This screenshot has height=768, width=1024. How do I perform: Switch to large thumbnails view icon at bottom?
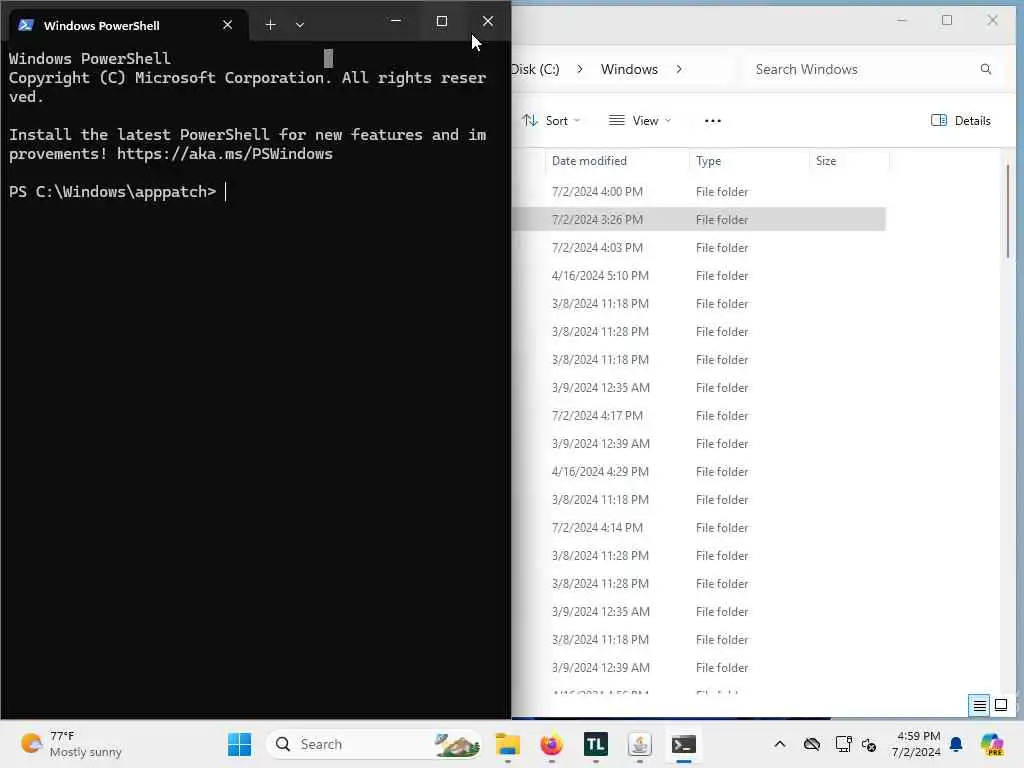(1000, 705)
